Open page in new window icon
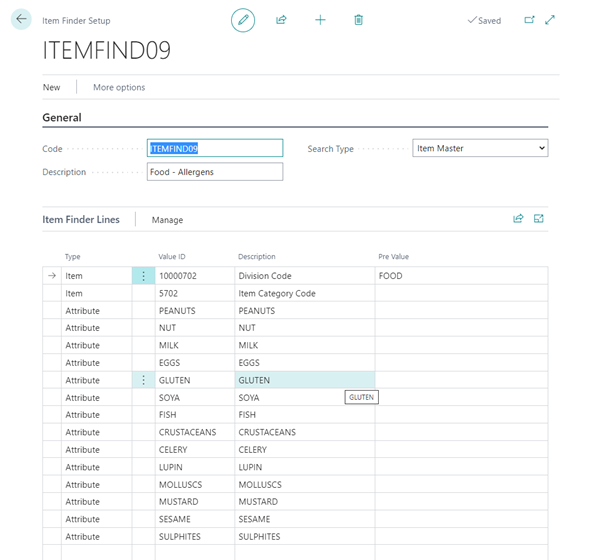602x560 pixels. coord(529,20)
